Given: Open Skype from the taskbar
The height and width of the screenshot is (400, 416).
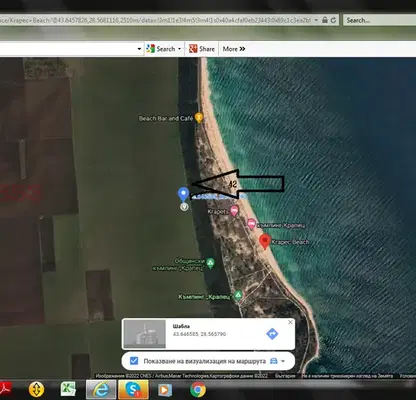Looking at the screenshot, I should point(133,389).
